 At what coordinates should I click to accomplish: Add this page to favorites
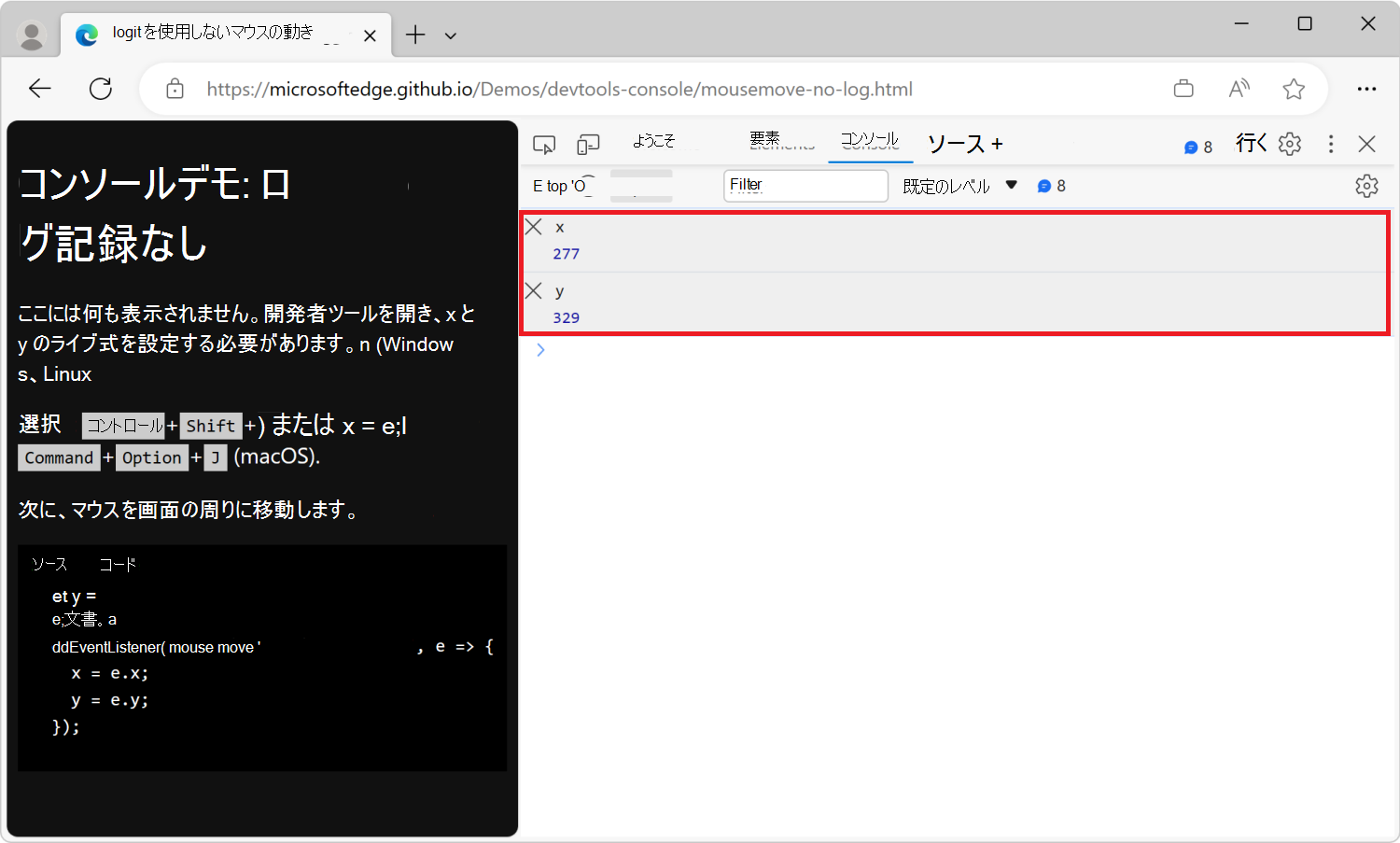click(1294, 88)
